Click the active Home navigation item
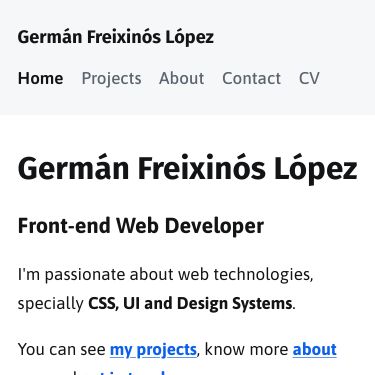Viewport: 375px width, 375px height. [x=40, y=79]
